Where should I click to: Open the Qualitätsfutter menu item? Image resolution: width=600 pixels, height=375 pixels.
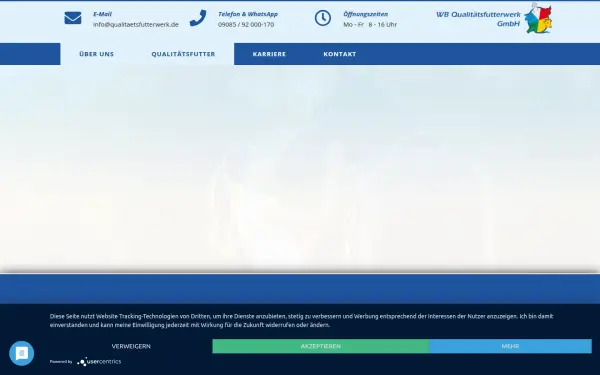tap(183, 54)
